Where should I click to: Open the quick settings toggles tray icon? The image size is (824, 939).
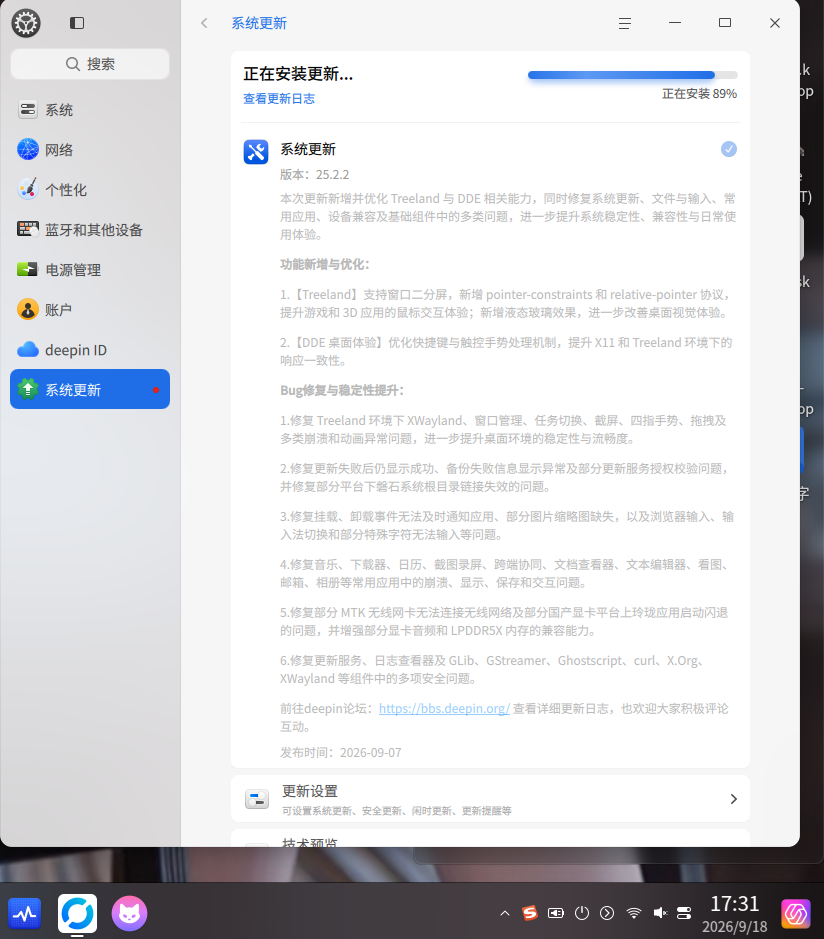[x=684, y=913]
